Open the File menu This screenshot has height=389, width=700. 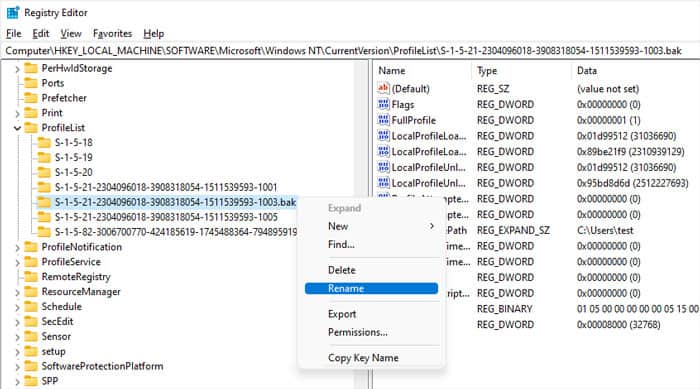point(14,33)
